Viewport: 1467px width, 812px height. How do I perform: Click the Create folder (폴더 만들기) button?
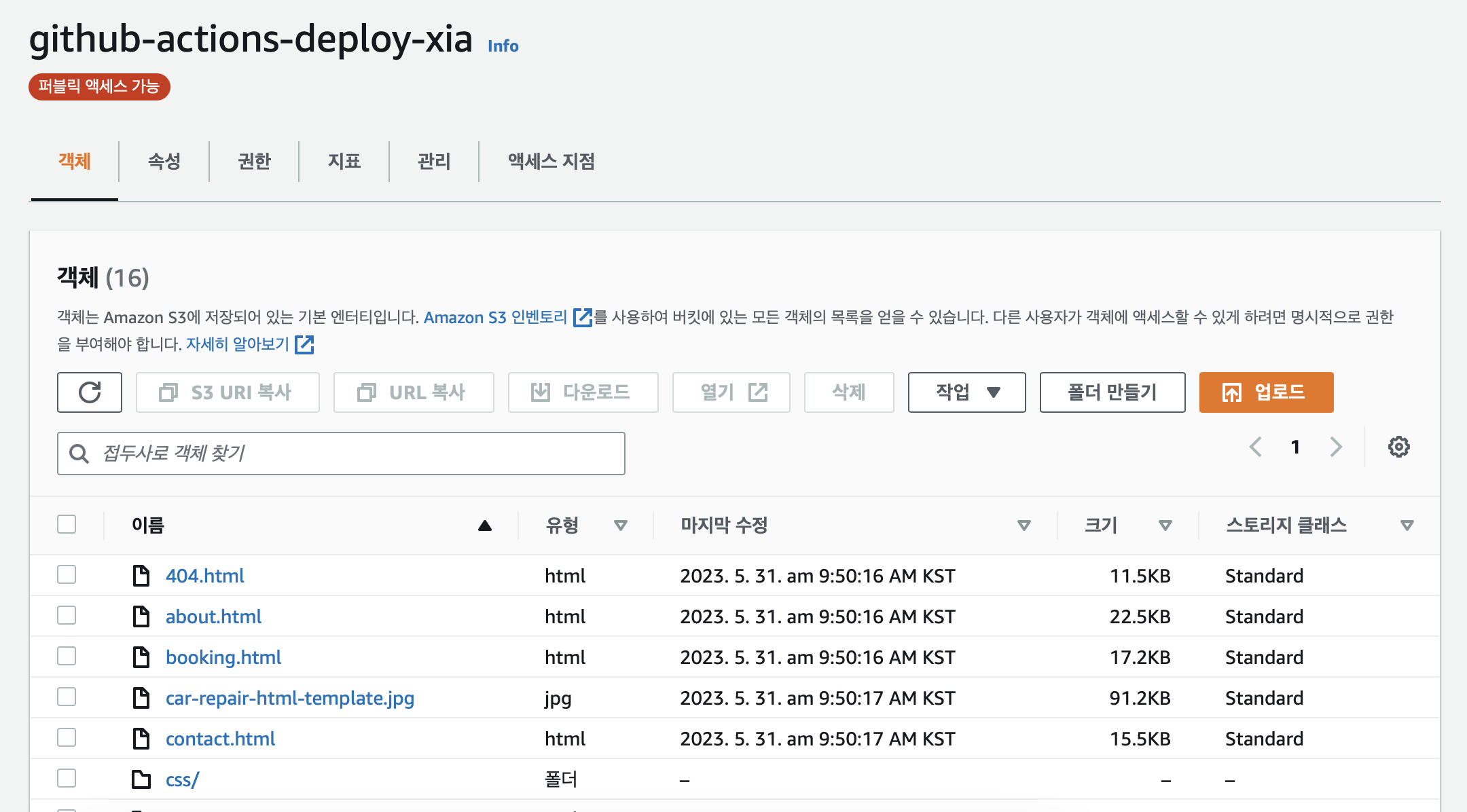click(1112, 392)
